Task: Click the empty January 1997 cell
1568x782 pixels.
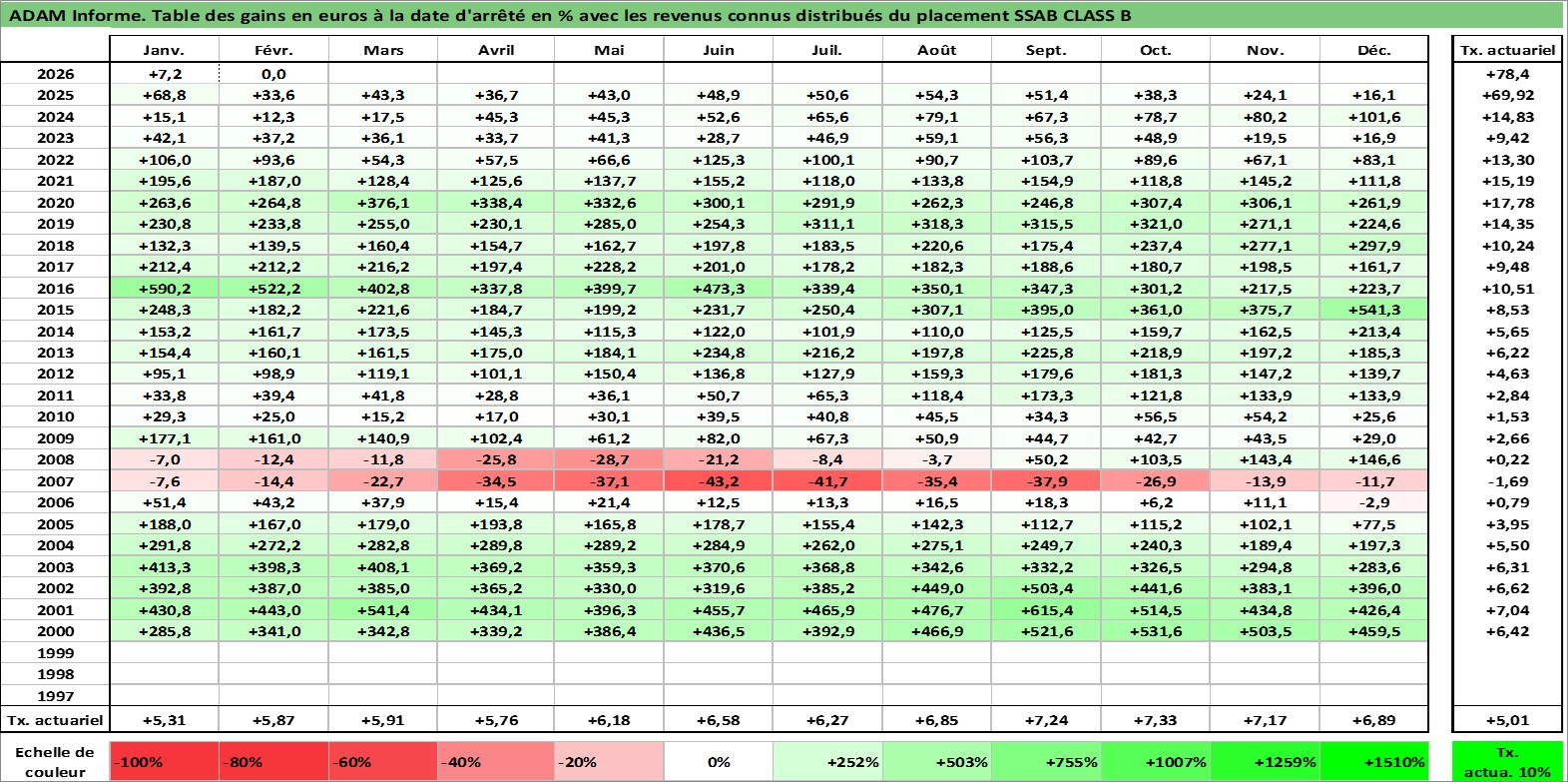Action: tap(165, 696)
